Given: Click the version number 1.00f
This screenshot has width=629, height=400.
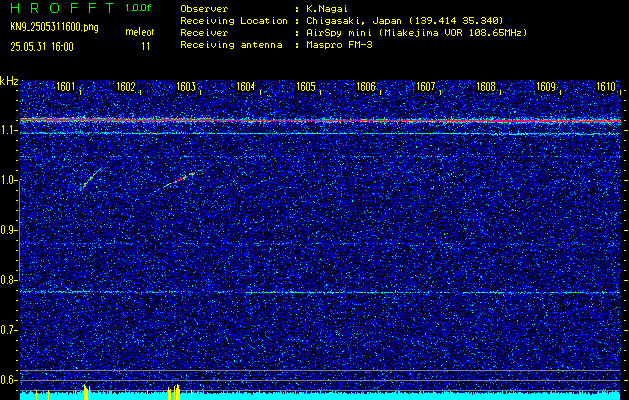Looking at the screenshot, I should 138,8.
